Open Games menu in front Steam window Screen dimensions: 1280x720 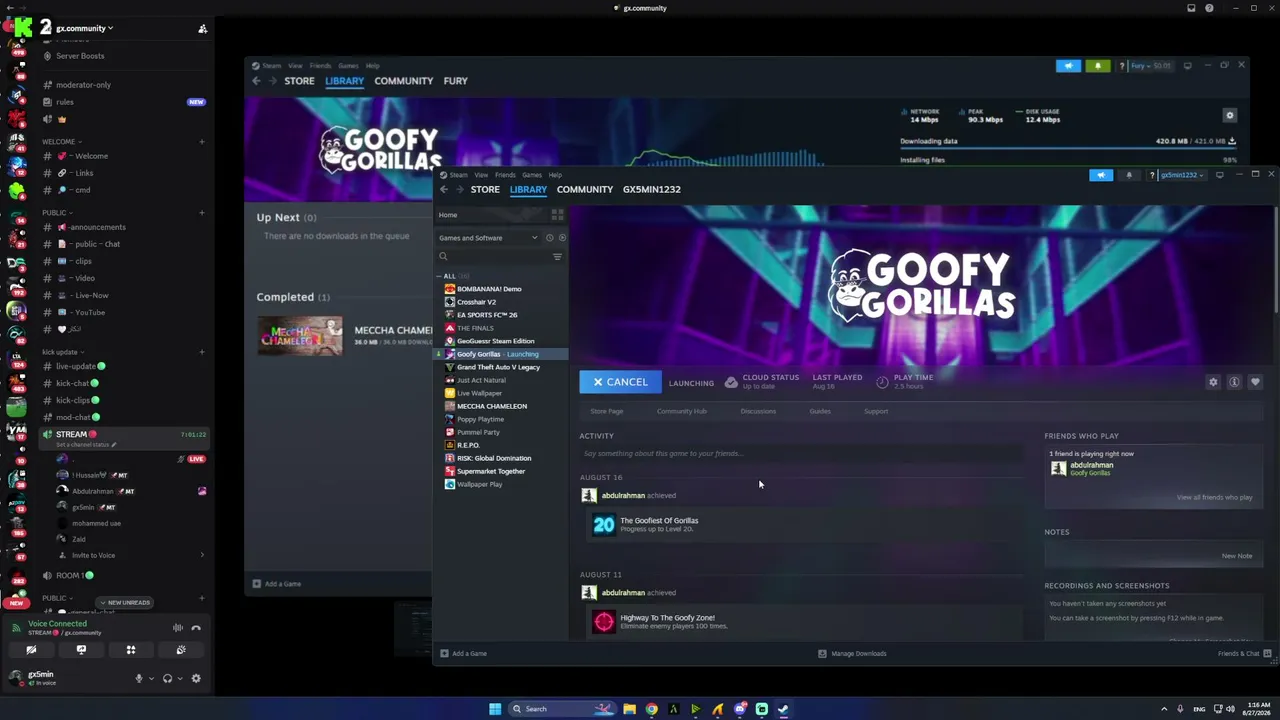532,175
